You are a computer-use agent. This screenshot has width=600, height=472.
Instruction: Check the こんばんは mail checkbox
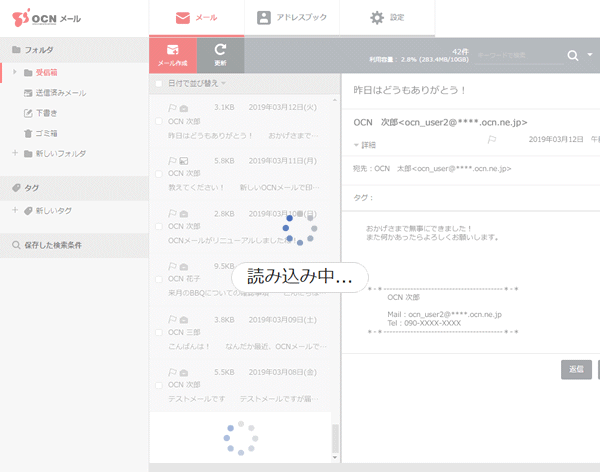(158, 332)
